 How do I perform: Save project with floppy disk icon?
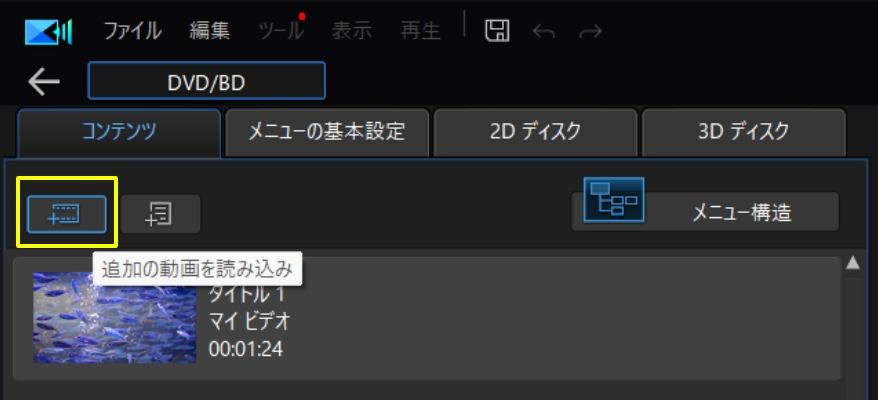click(497, 31)
